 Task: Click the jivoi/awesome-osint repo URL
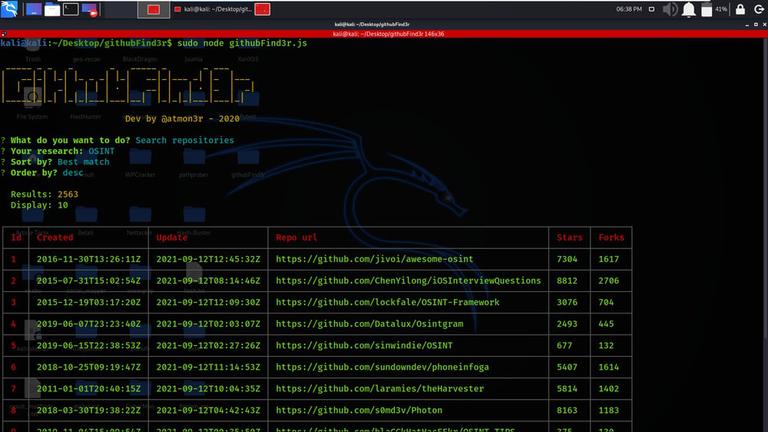[375, 259]
